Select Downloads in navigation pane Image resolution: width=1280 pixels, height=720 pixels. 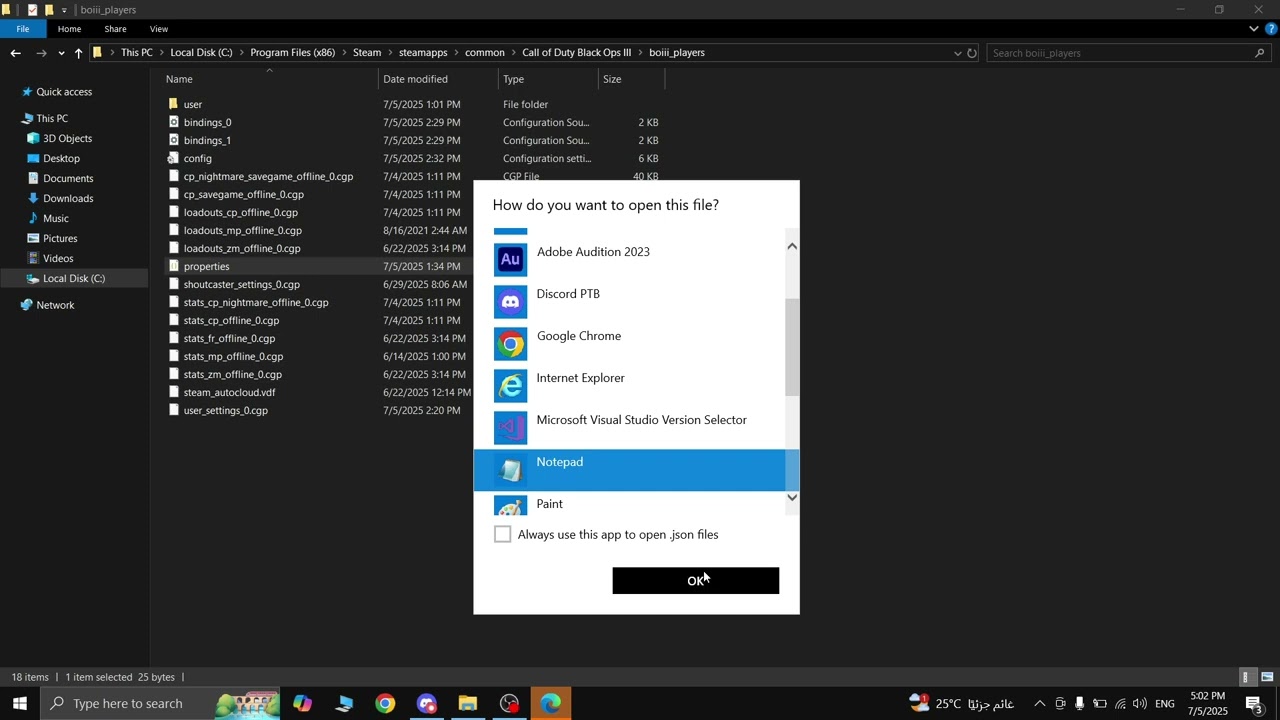68,199
